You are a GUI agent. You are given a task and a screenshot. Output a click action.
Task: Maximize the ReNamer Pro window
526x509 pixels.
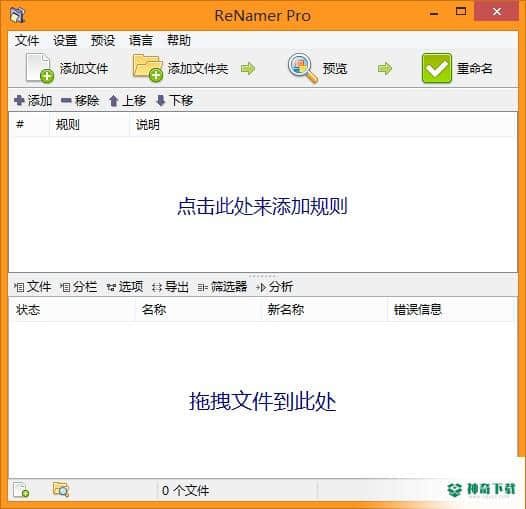tap(461, 12)
